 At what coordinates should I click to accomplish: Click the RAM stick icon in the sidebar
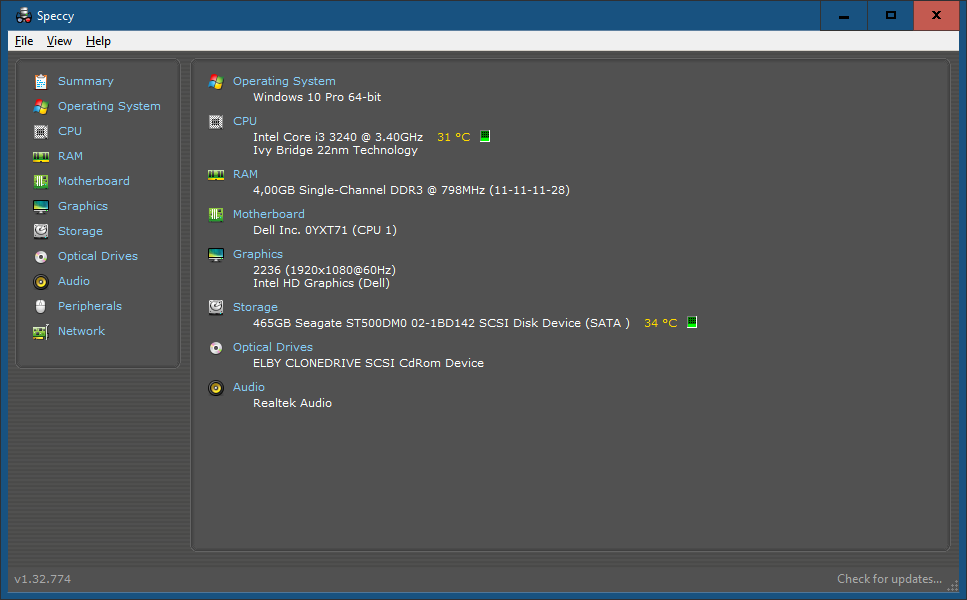(x=41, y=157)
